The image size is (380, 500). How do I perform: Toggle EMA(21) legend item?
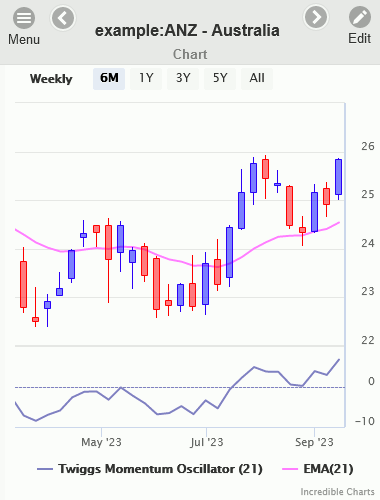click(x=318, y=469)
